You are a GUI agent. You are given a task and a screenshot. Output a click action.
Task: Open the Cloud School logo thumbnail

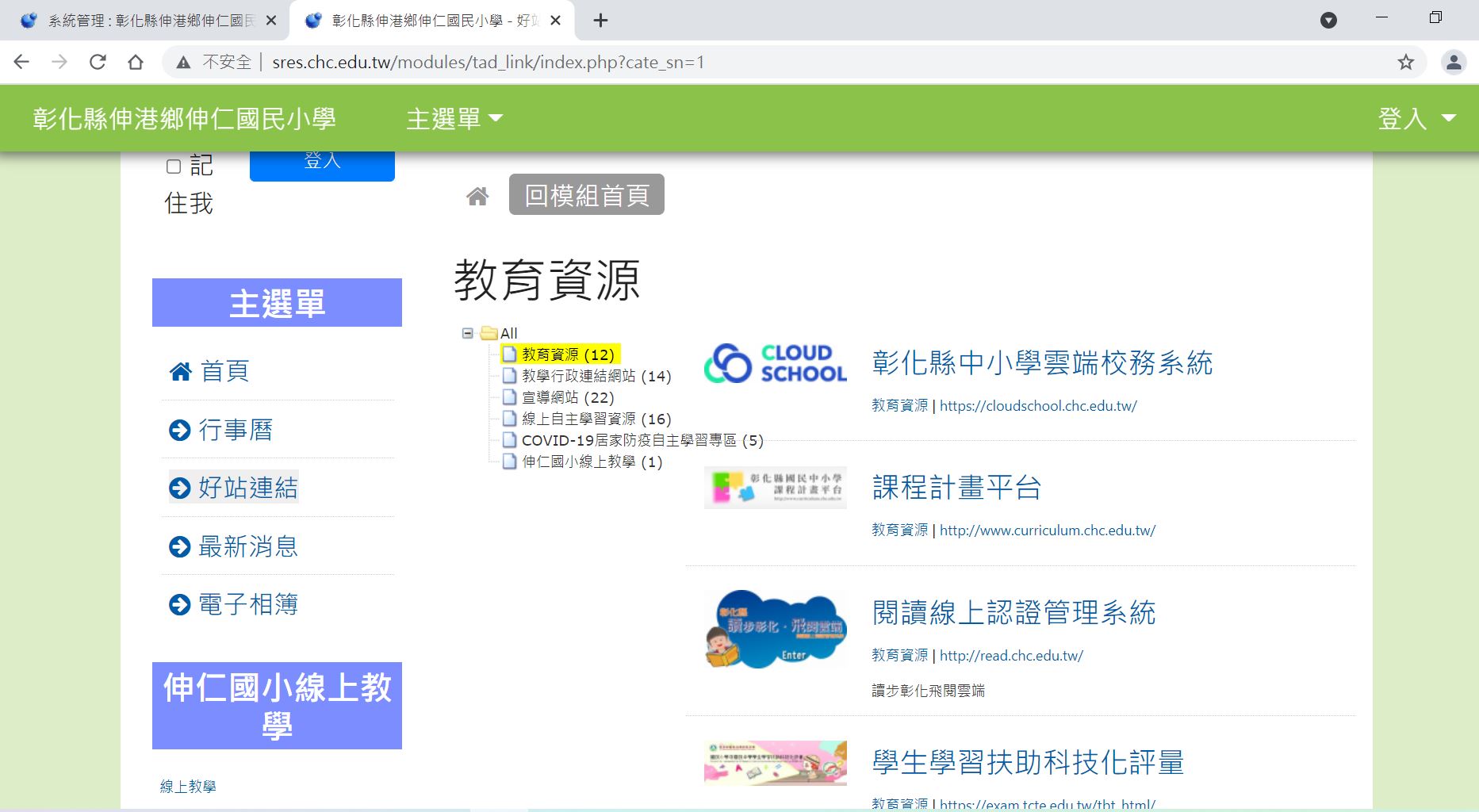(776, 363)
